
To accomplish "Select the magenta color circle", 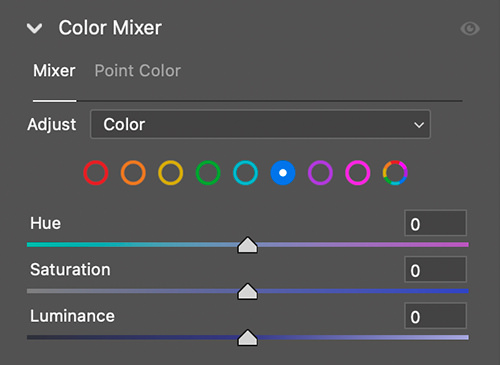I will (358, 173).
